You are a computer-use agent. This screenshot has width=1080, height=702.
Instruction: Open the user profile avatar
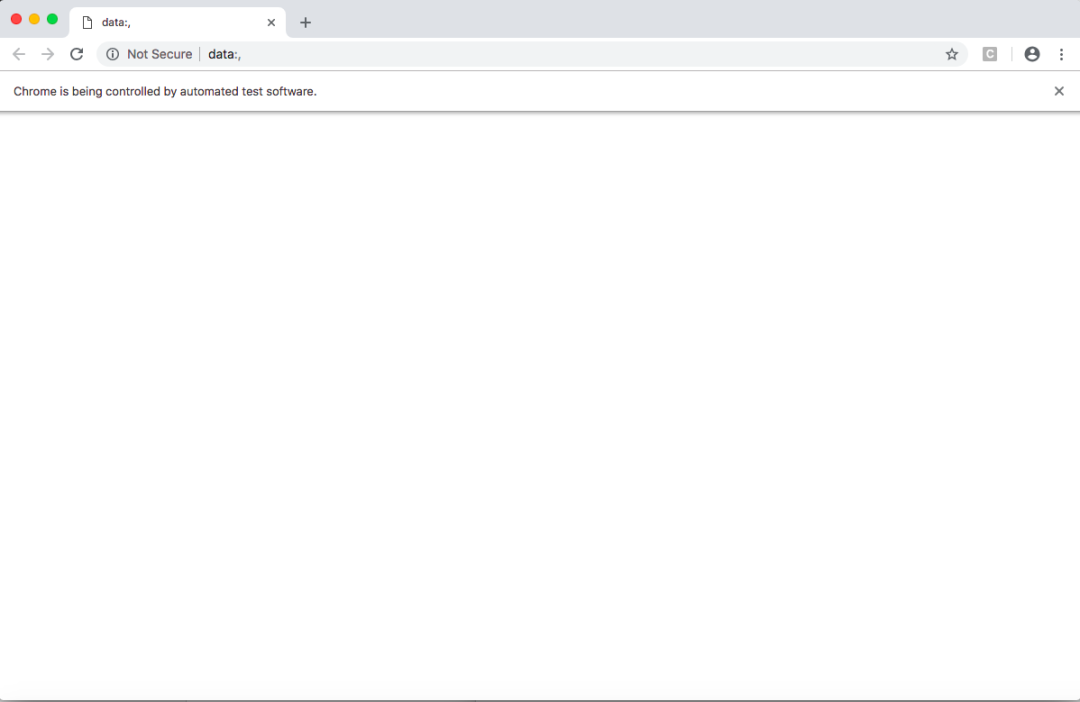pos(1032,54)
